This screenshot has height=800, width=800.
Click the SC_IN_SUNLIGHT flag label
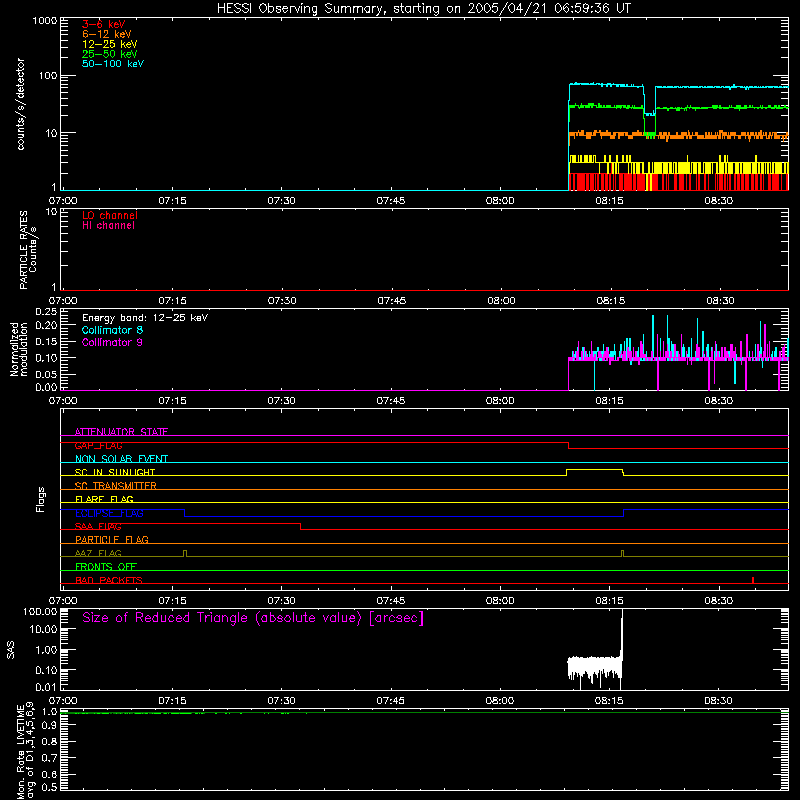tap(115, 472)
